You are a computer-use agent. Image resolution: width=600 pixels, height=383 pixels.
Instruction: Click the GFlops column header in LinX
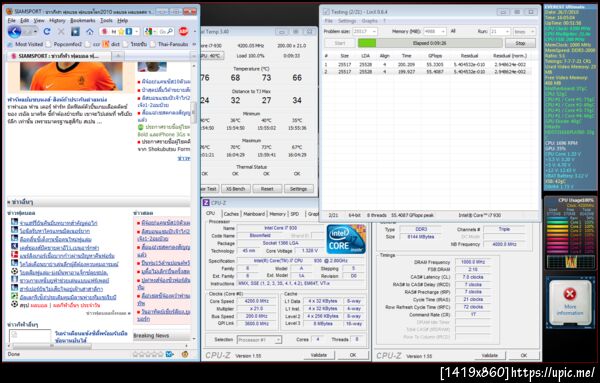[435, 56]
